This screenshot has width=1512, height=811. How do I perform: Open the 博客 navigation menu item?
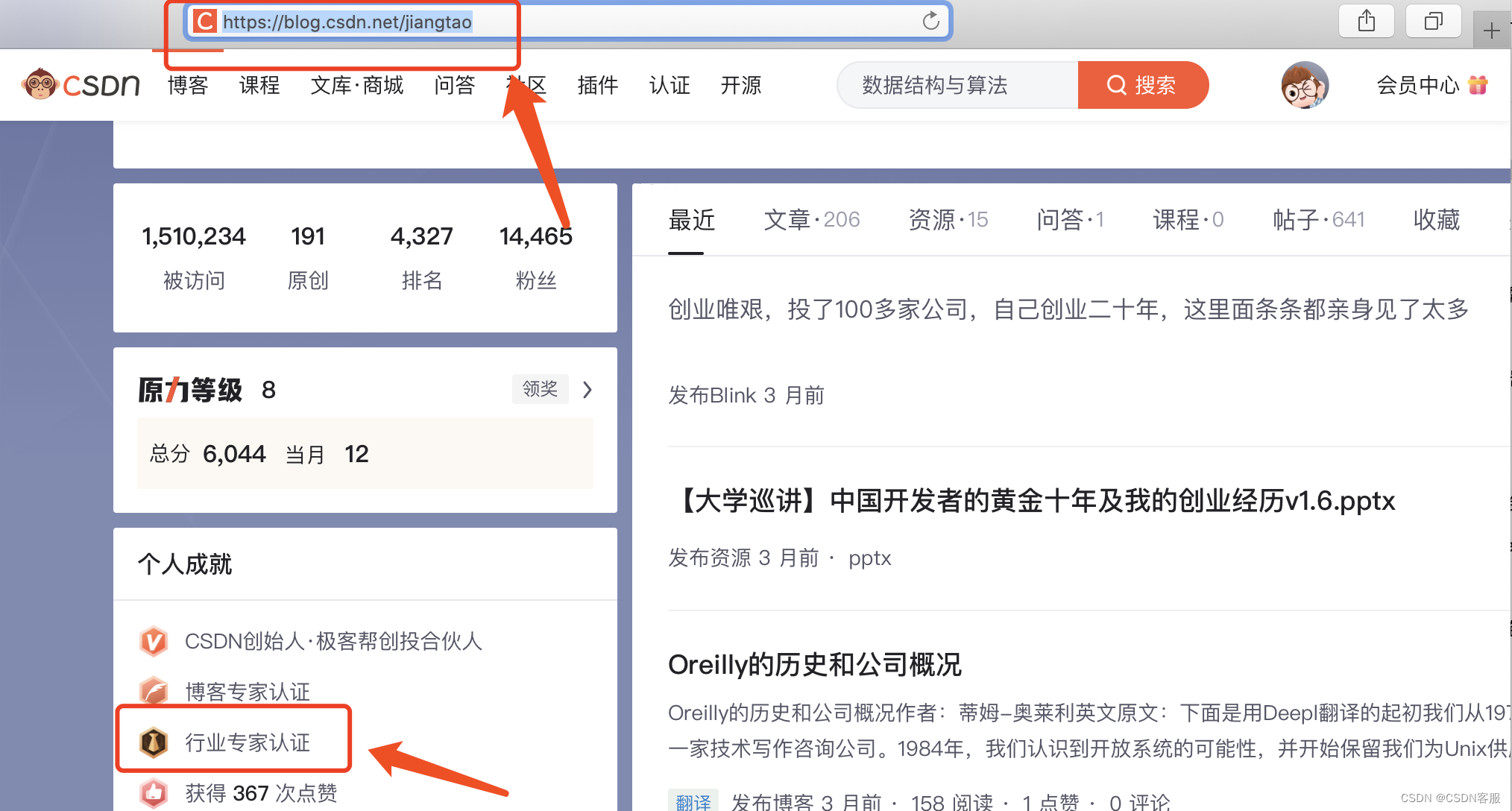coord(188,85)
